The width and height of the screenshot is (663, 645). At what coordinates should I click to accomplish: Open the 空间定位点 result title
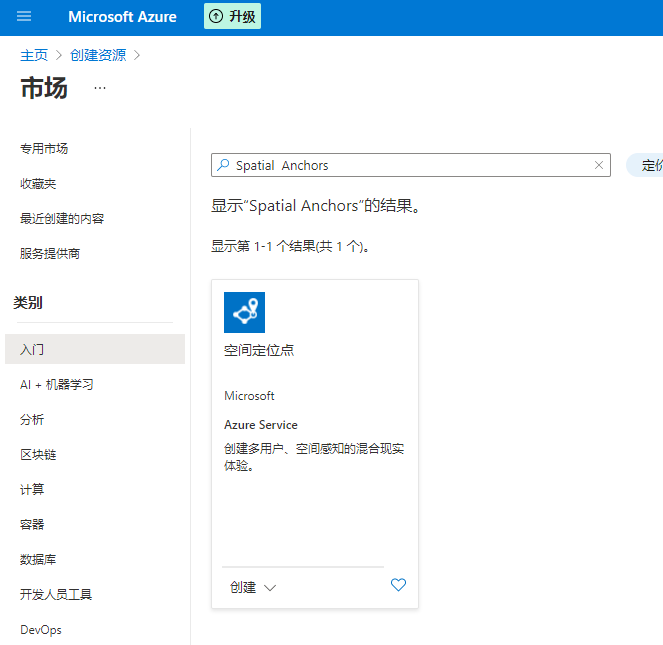click(x=259, y=350)
